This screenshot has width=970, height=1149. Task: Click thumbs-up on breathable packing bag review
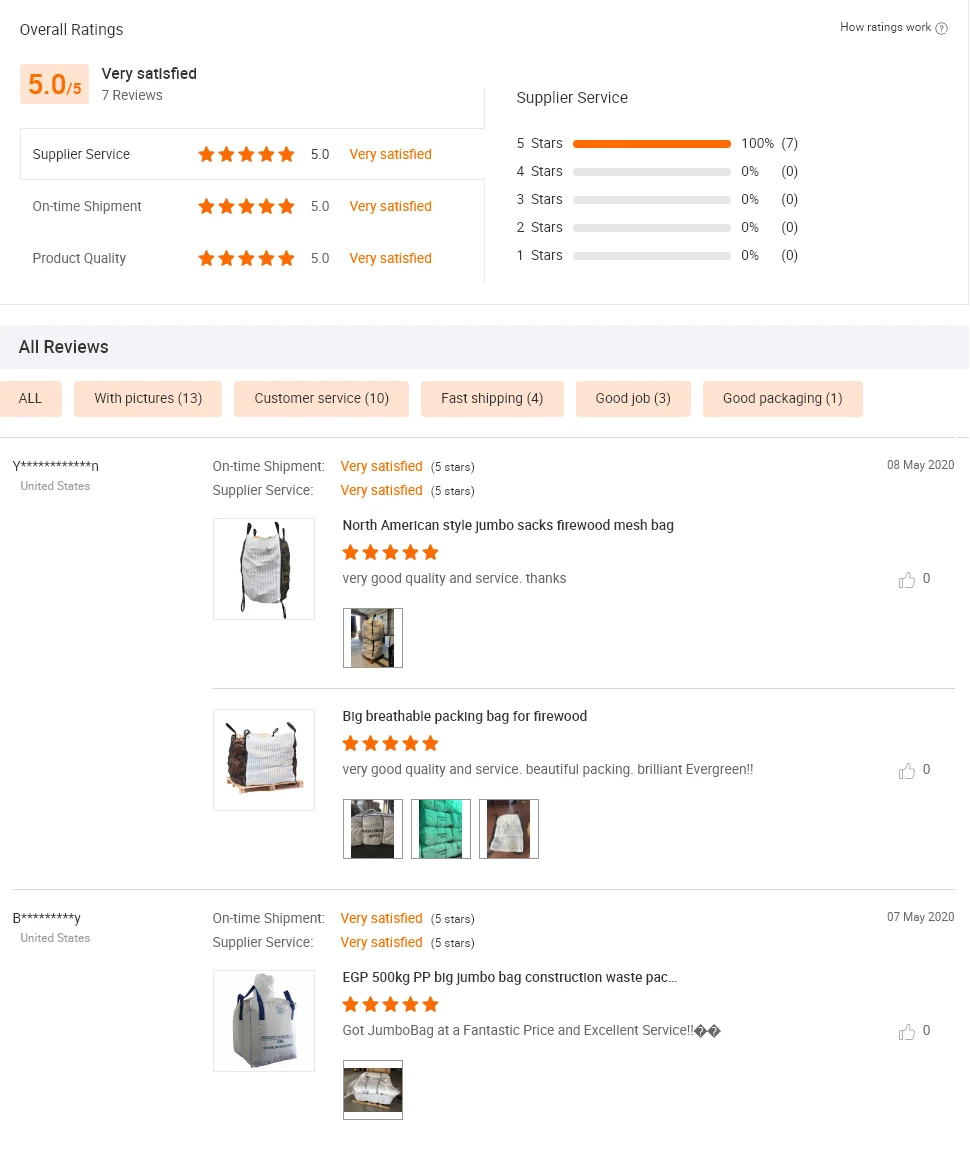click(x=907, y=771)
